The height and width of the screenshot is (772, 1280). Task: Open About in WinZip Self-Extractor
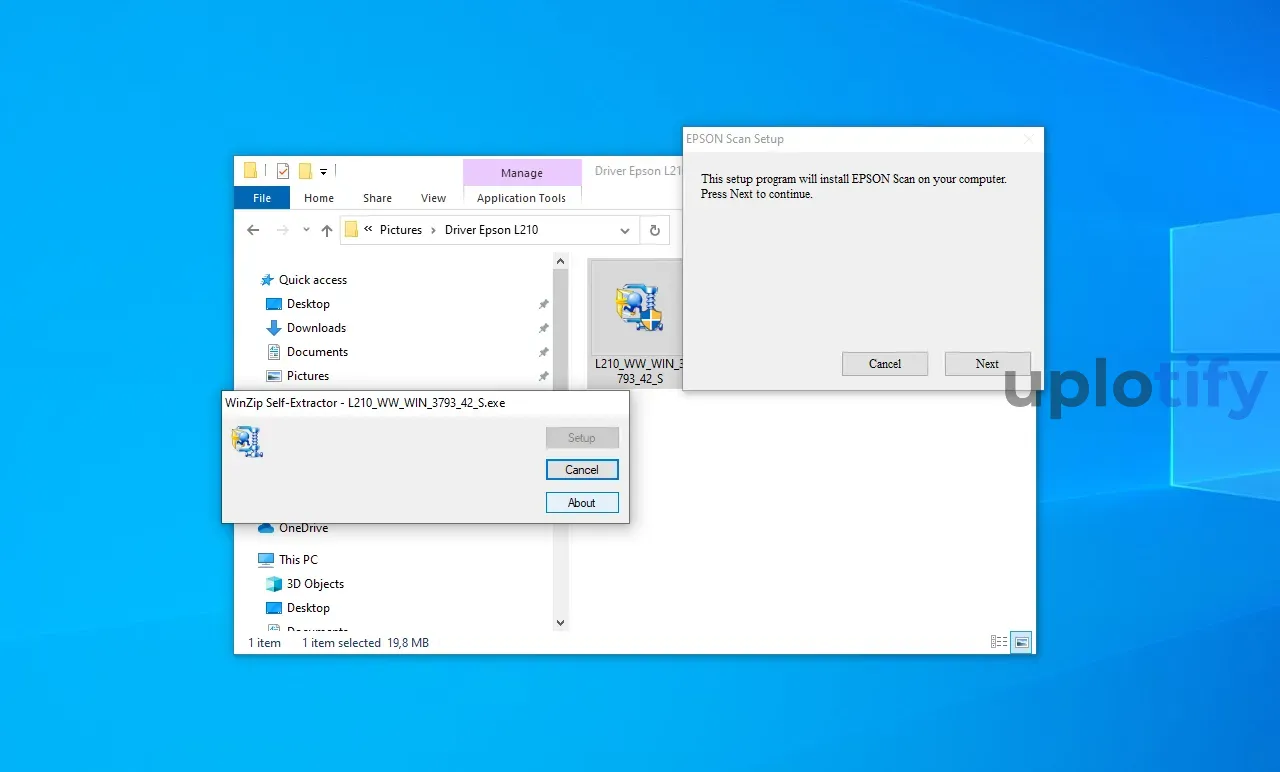tap(582, 503)
